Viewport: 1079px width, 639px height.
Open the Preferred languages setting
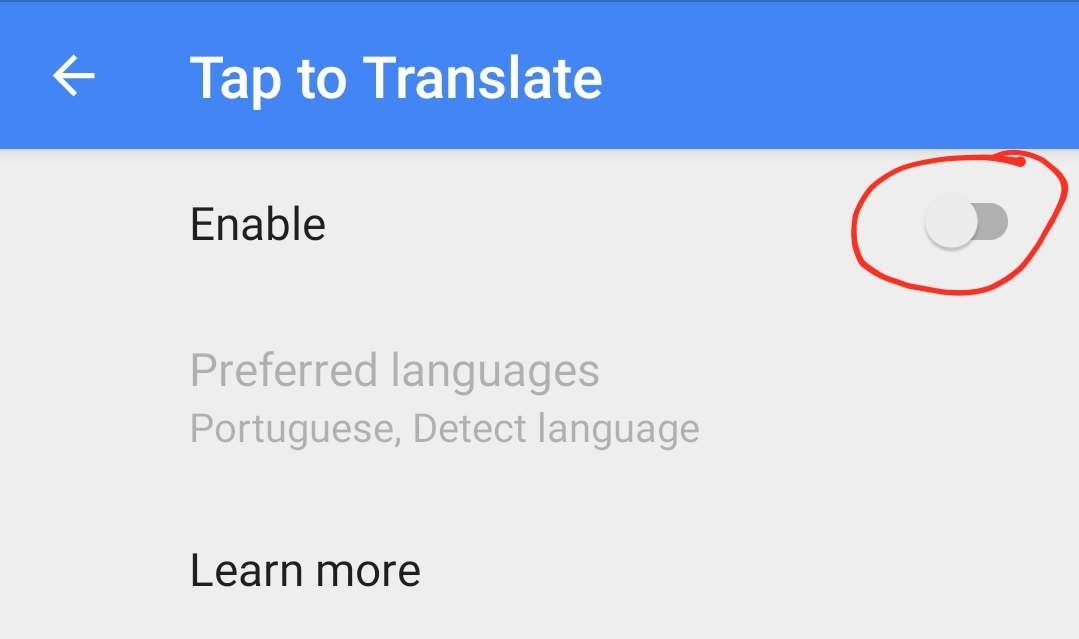tap(394, 371)
